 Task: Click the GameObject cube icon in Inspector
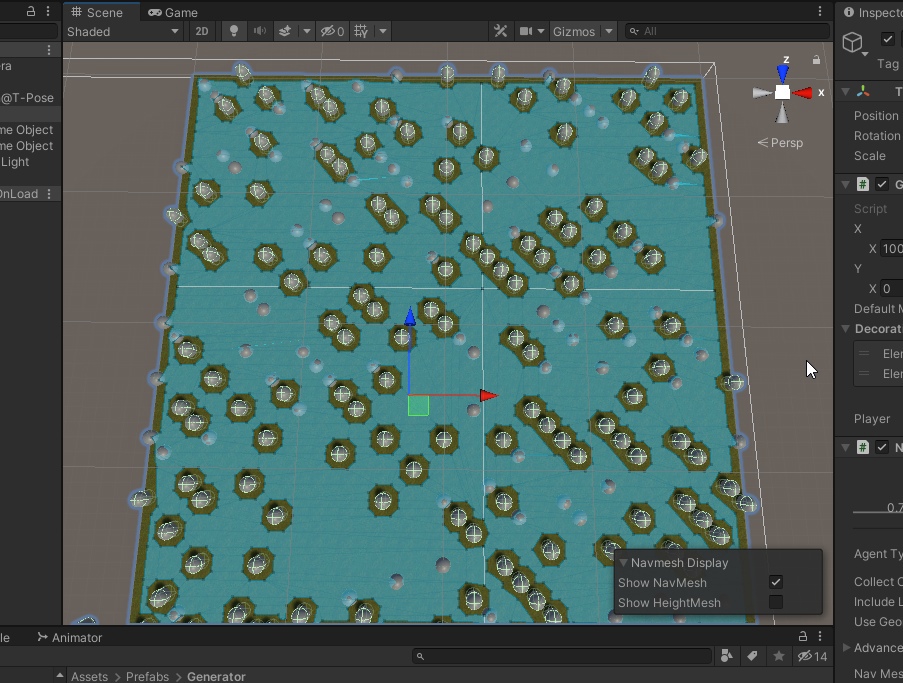click(852, 43)
